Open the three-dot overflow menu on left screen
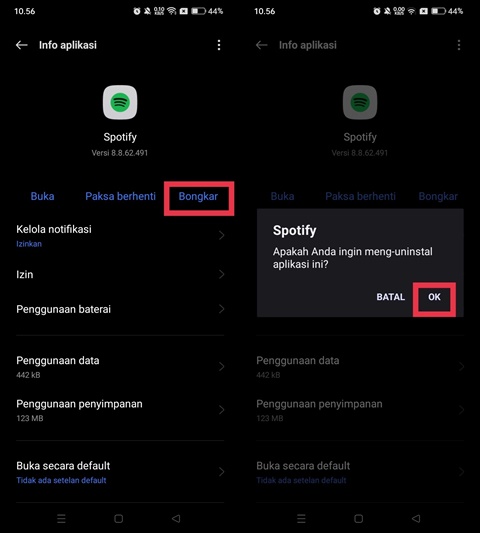This screenshot has height=533, width=480. click(219, 45)
